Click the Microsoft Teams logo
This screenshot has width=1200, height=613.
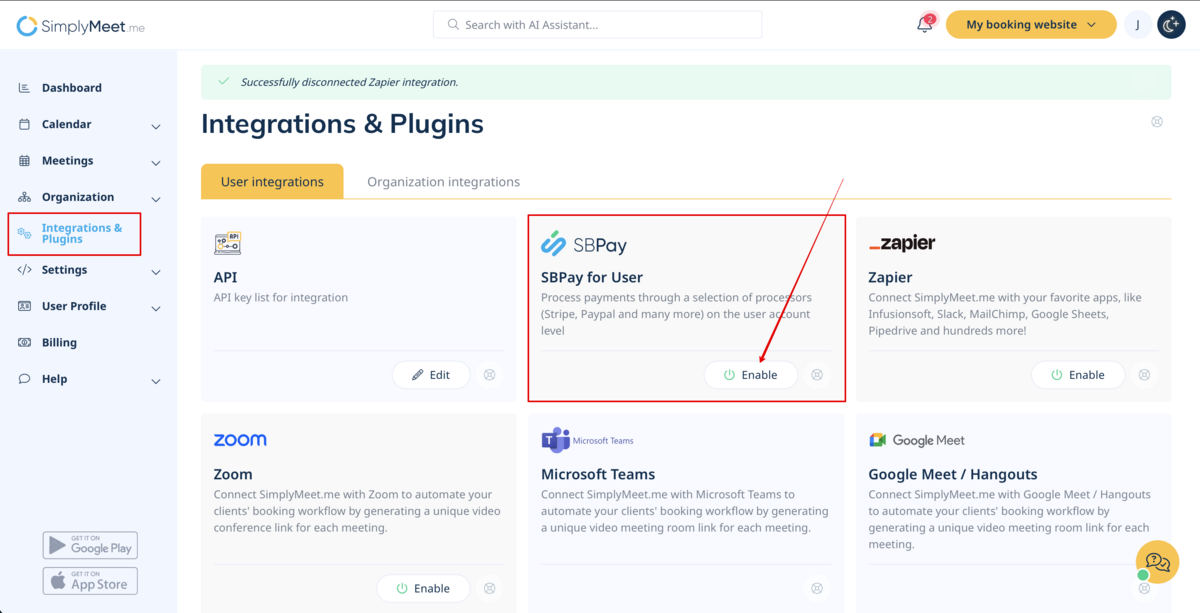tap(587, 440)
